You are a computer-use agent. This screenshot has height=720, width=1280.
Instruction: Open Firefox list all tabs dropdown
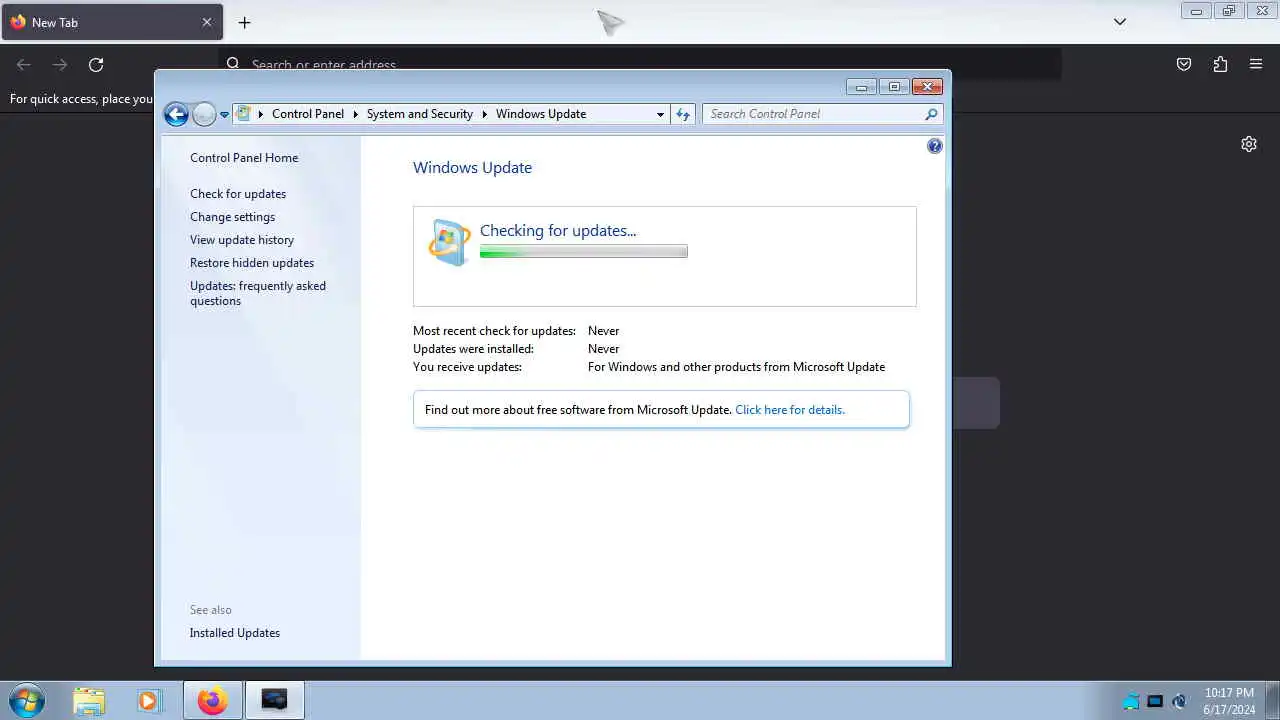(x=1120, y=22)
